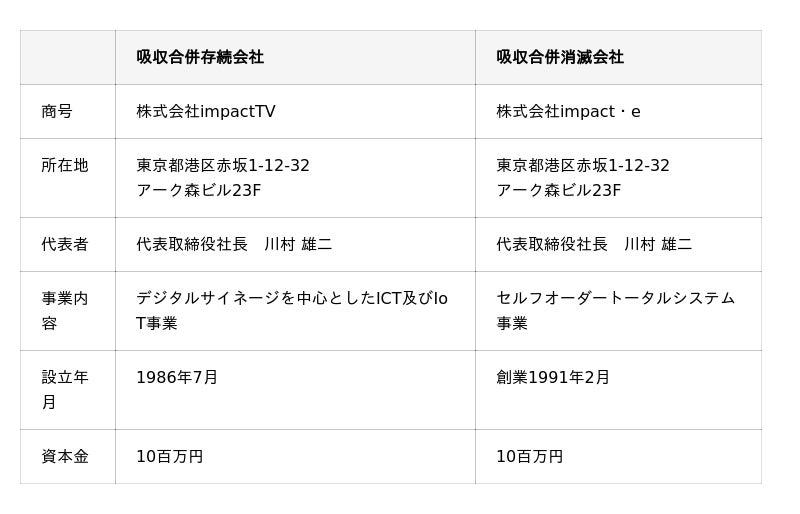Click the デジタルサイネージ business description

pyautogui.click(x=292, y=310)
